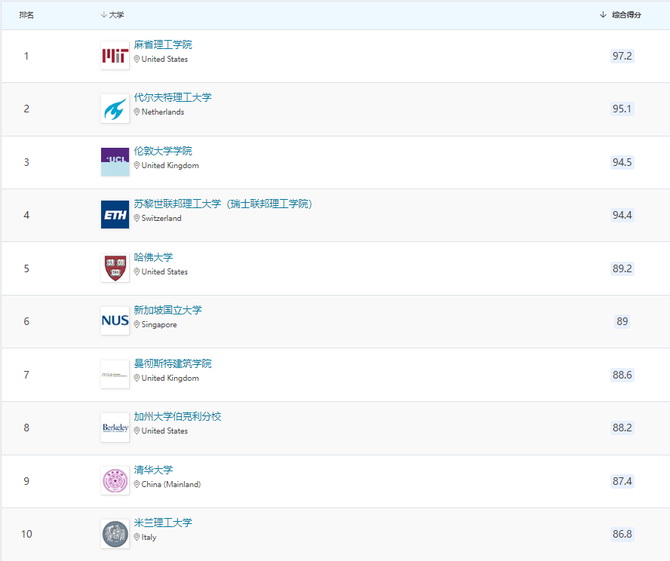Click location pin icon beside China (Mainland)
The height and width of the screenshot is (561, 670).
(x=137, y=484)
